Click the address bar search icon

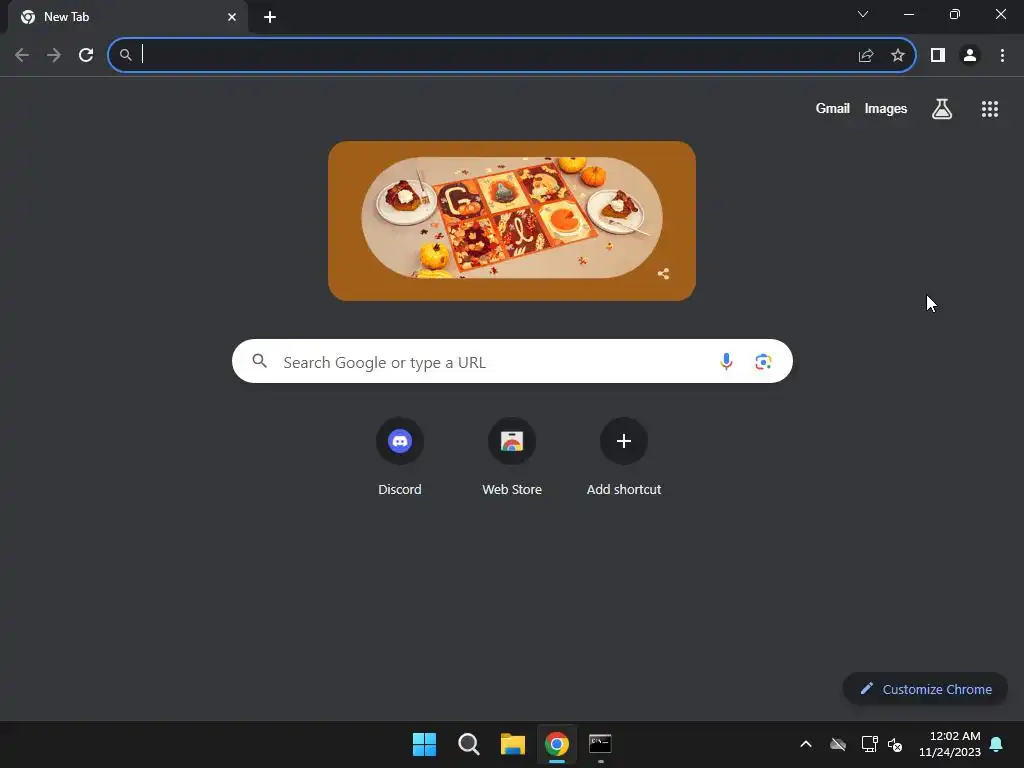pyautogui.click(x=125, y=55)
